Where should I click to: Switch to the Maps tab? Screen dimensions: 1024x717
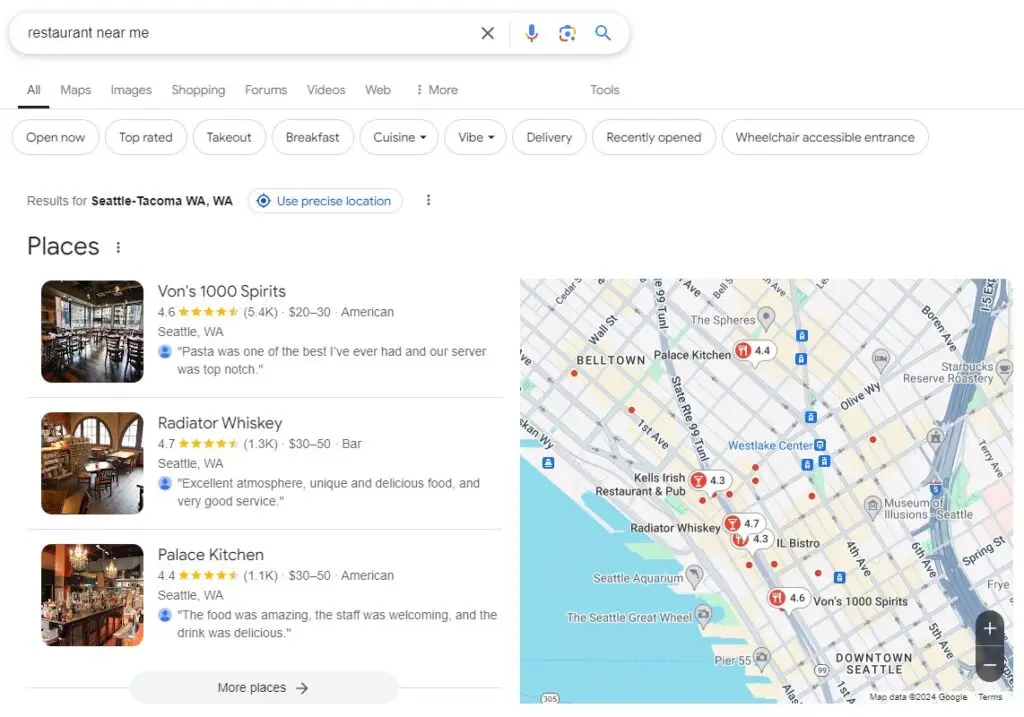coord(76,90)
